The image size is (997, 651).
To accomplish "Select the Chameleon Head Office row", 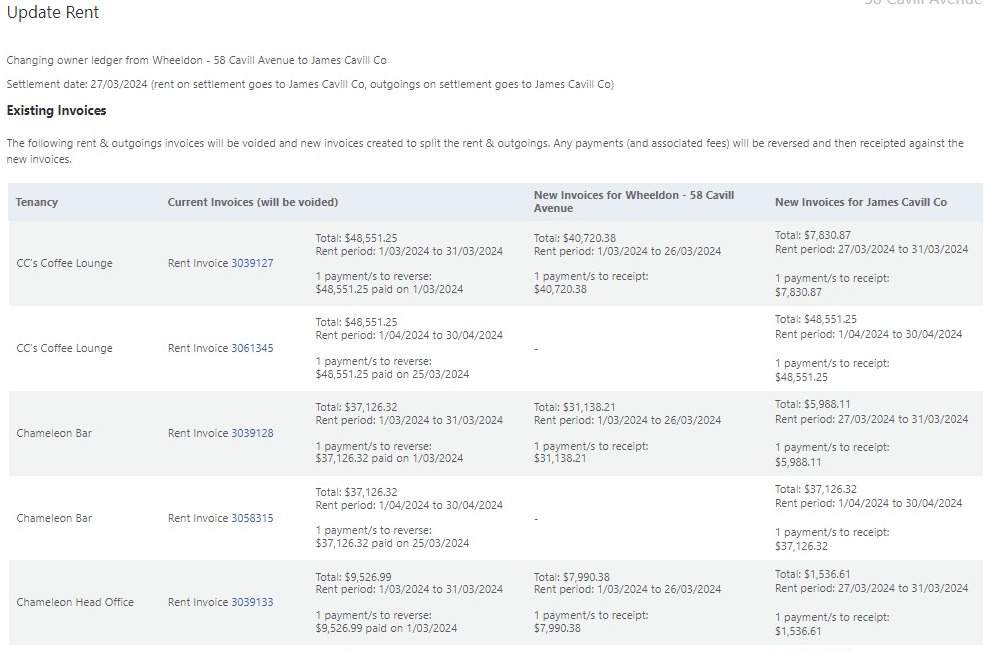I will tap(74, 602).
